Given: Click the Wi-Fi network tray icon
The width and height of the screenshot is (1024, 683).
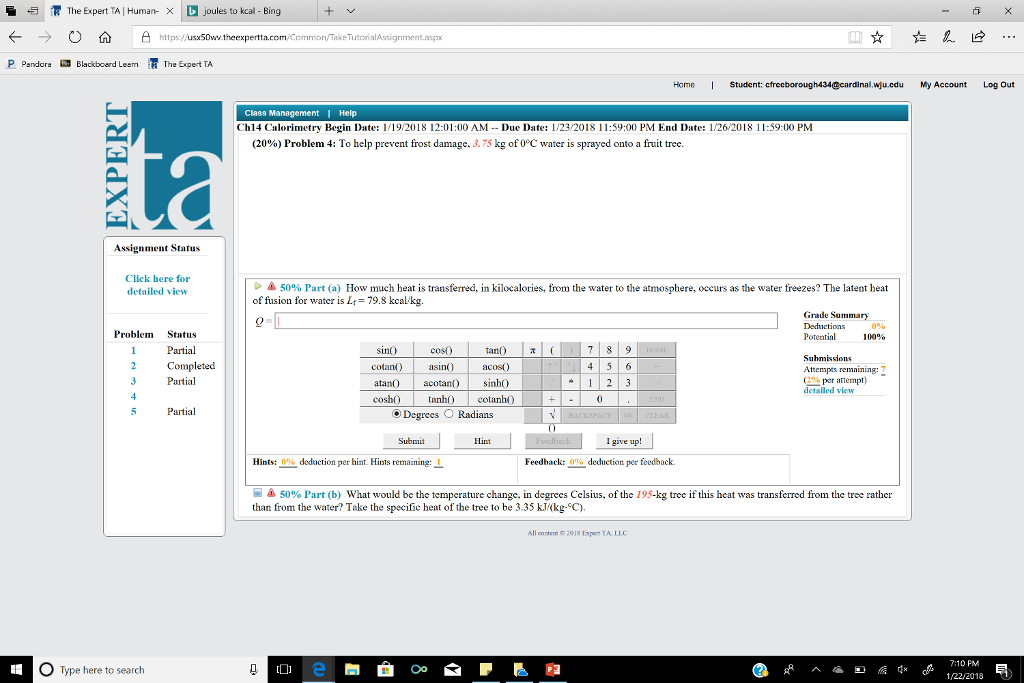Looking at the screenshot, I should pyautogui.click(x=882, y=669).
